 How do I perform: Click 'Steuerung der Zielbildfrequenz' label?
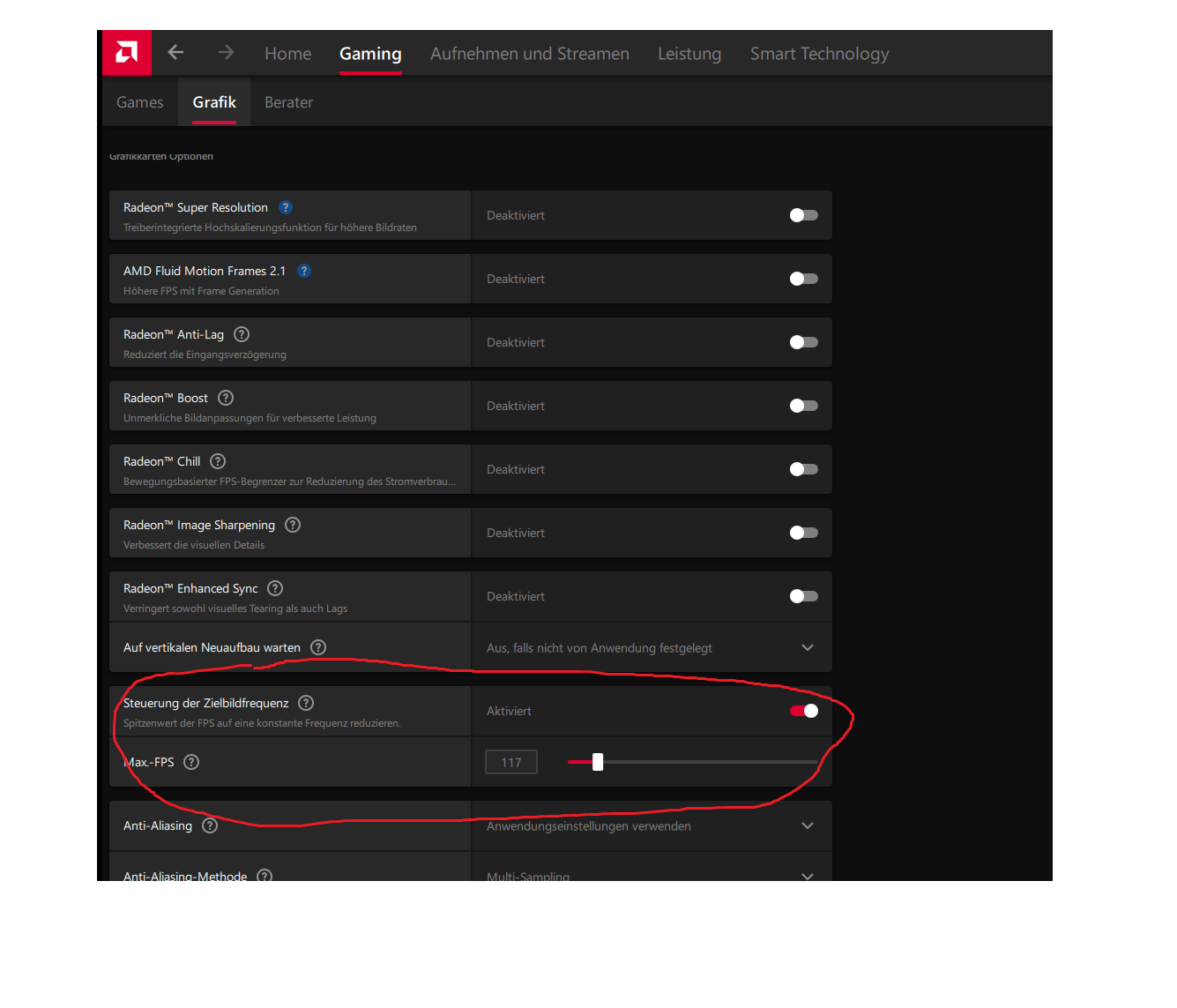coord(206,703)
